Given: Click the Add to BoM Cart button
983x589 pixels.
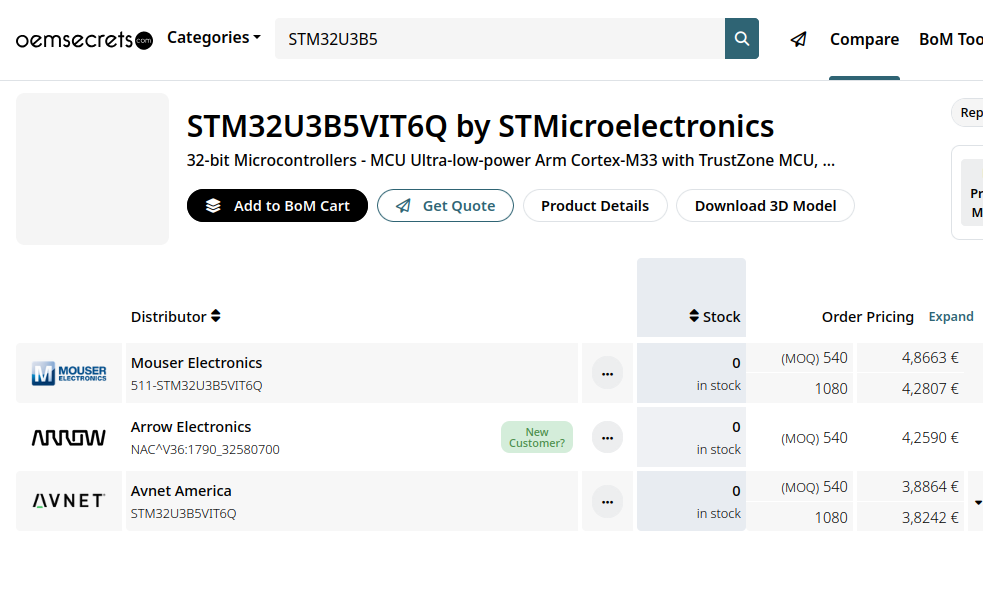Looking at the screenshot, I should click(277, 206).
